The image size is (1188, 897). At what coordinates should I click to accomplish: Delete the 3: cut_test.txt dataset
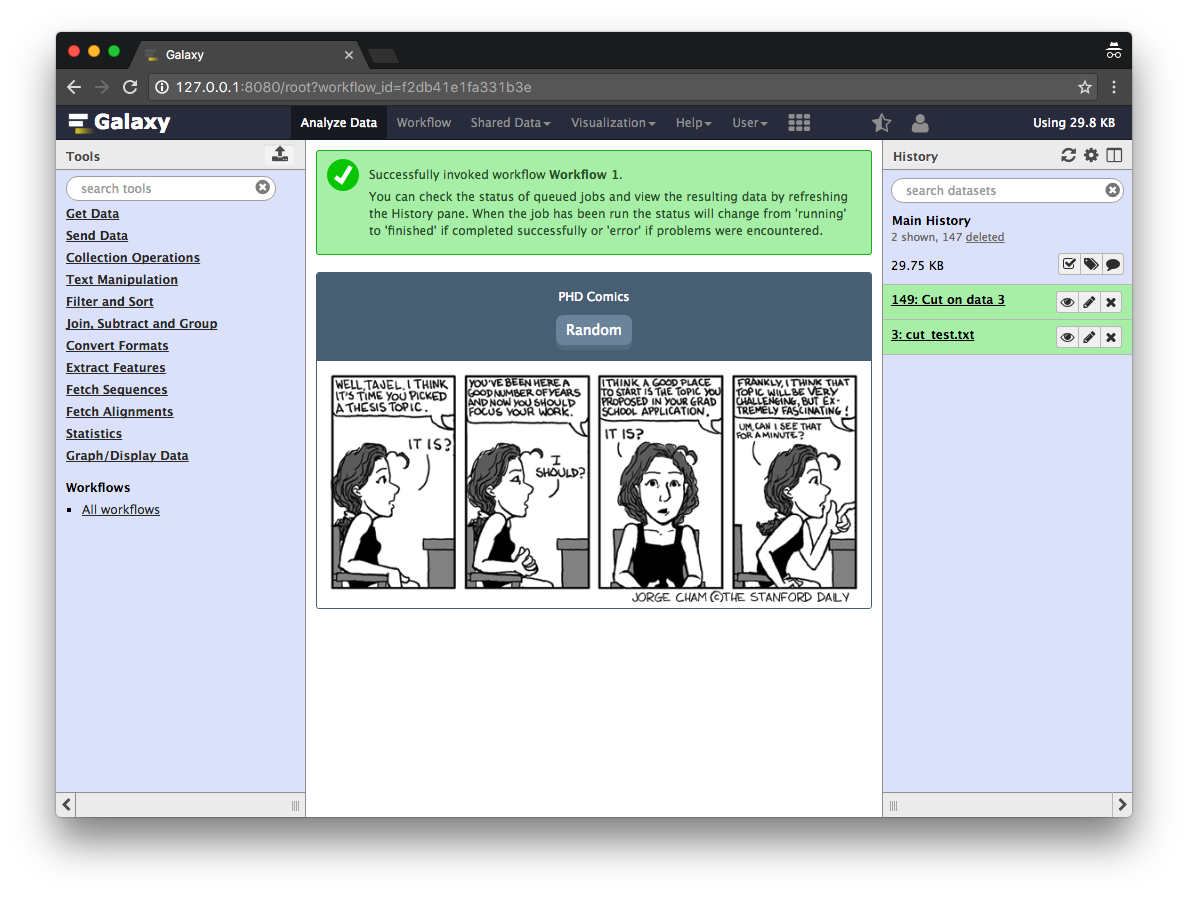(x=1111, y=337)
